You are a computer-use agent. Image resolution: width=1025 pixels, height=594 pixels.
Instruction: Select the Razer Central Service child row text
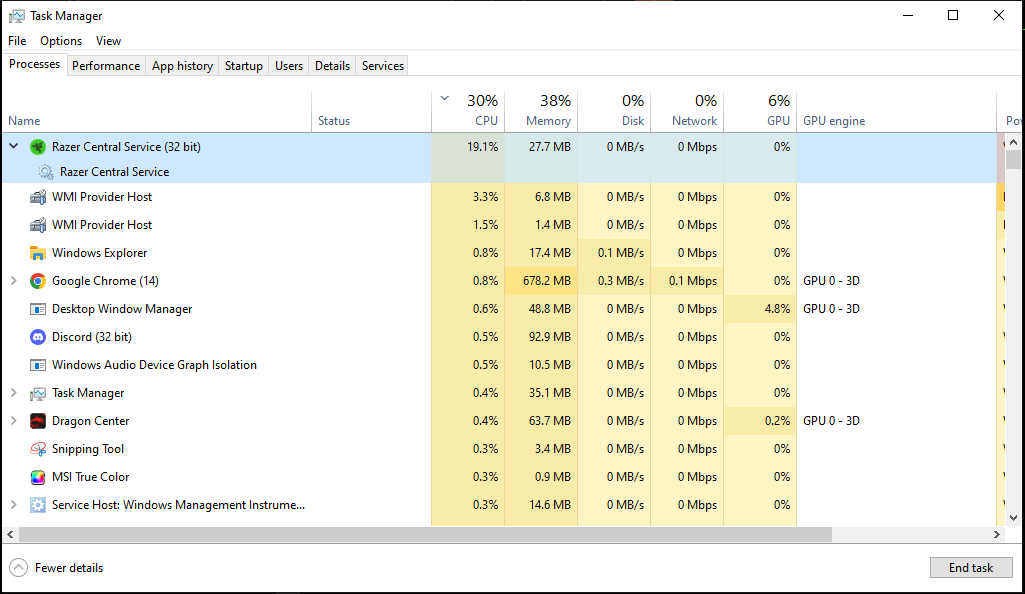point(114,172)
